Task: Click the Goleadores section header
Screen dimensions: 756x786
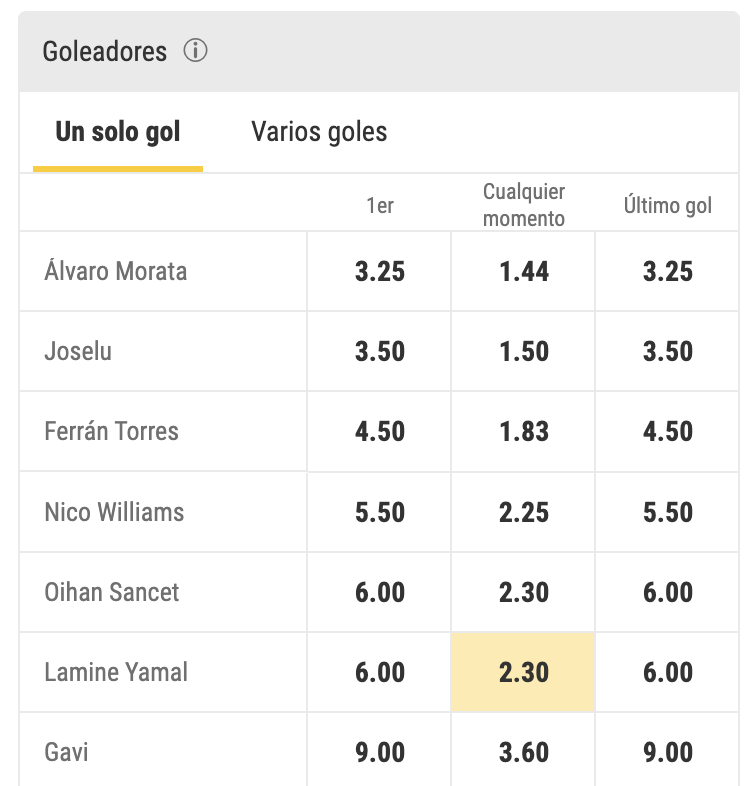Action: click(x=105, y=51)
